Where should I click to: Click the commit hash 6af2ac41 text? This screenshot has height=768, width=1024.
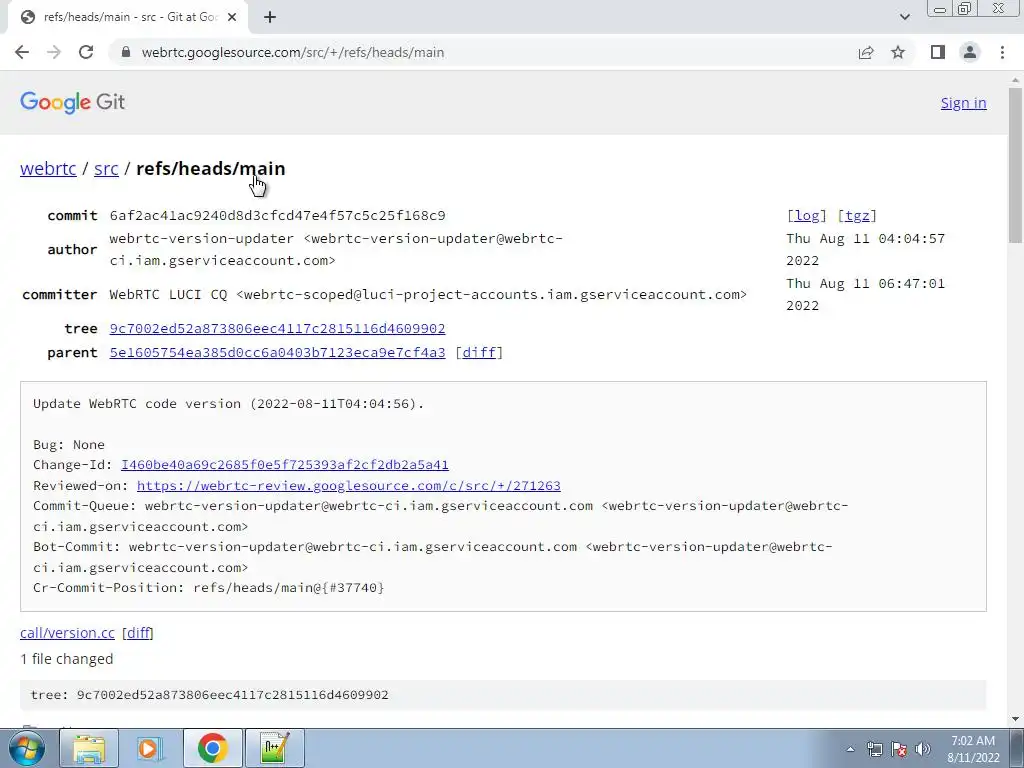277,216
